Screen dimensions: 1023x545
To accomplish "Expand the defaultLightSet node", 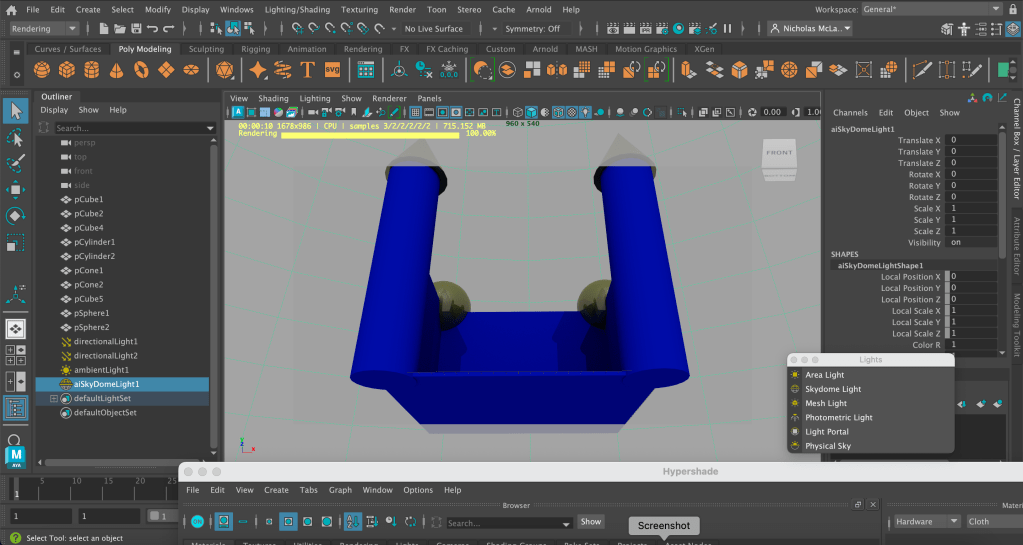I will click(54, 398).
